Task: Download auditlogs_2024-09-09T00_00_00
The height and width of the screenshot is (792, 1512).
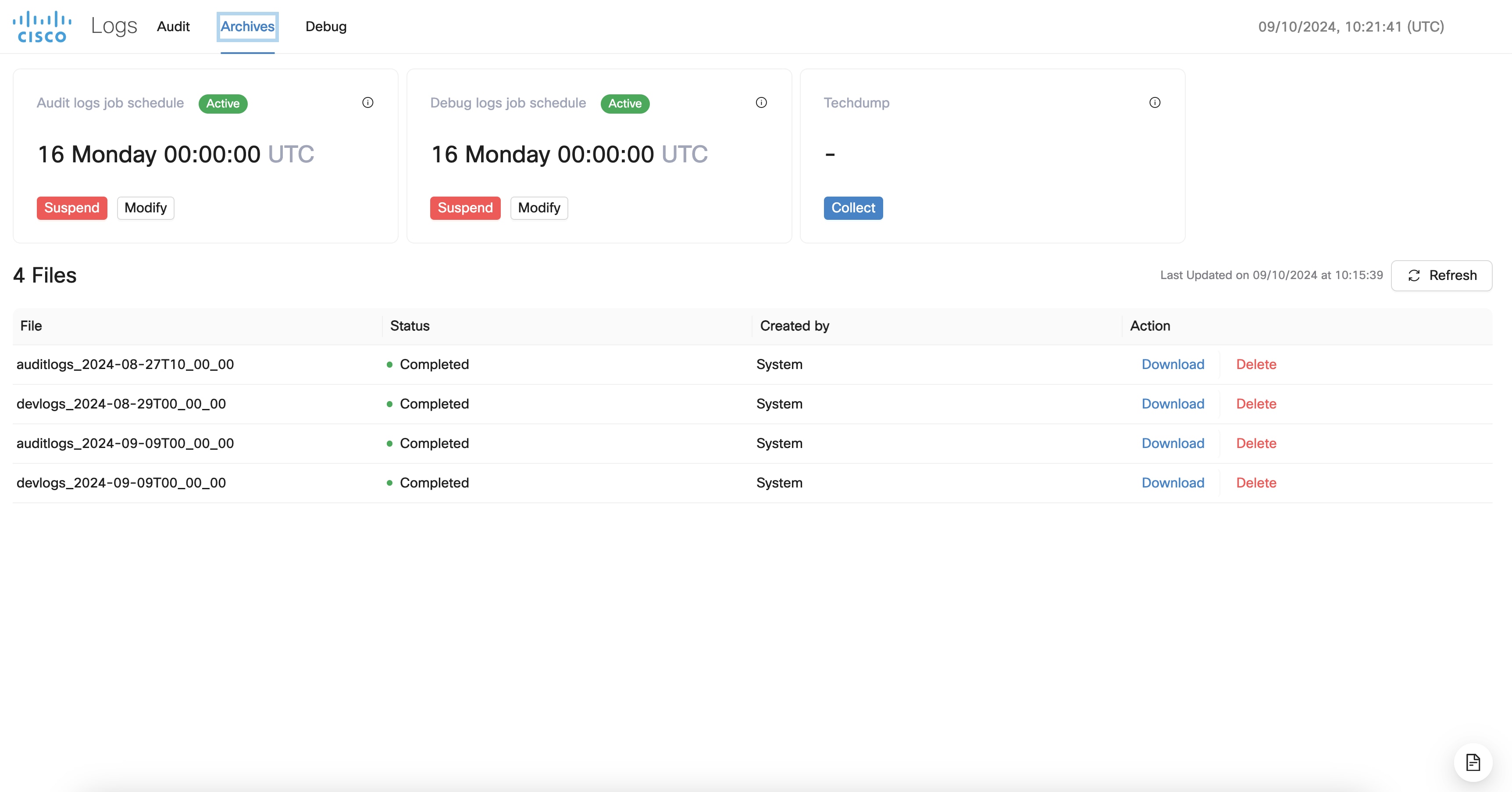Action: click(1173, 443)
